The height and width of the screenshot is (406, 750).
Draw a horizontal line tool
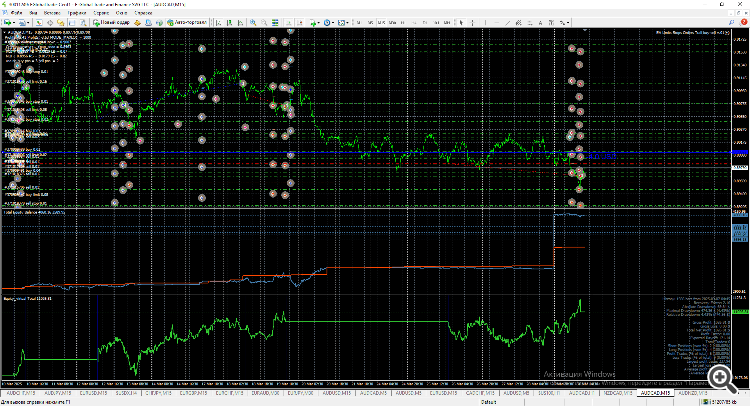point(496,22)
